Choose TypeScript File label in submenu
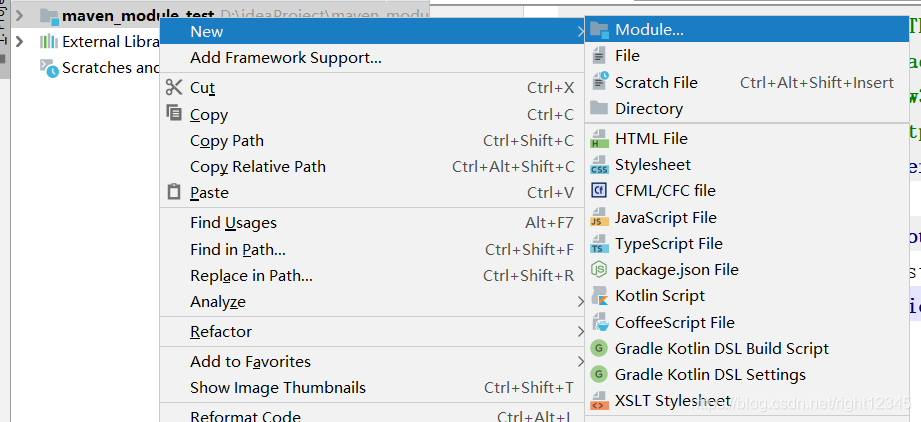Screen dimensions: 921x422 pos(668,243)
